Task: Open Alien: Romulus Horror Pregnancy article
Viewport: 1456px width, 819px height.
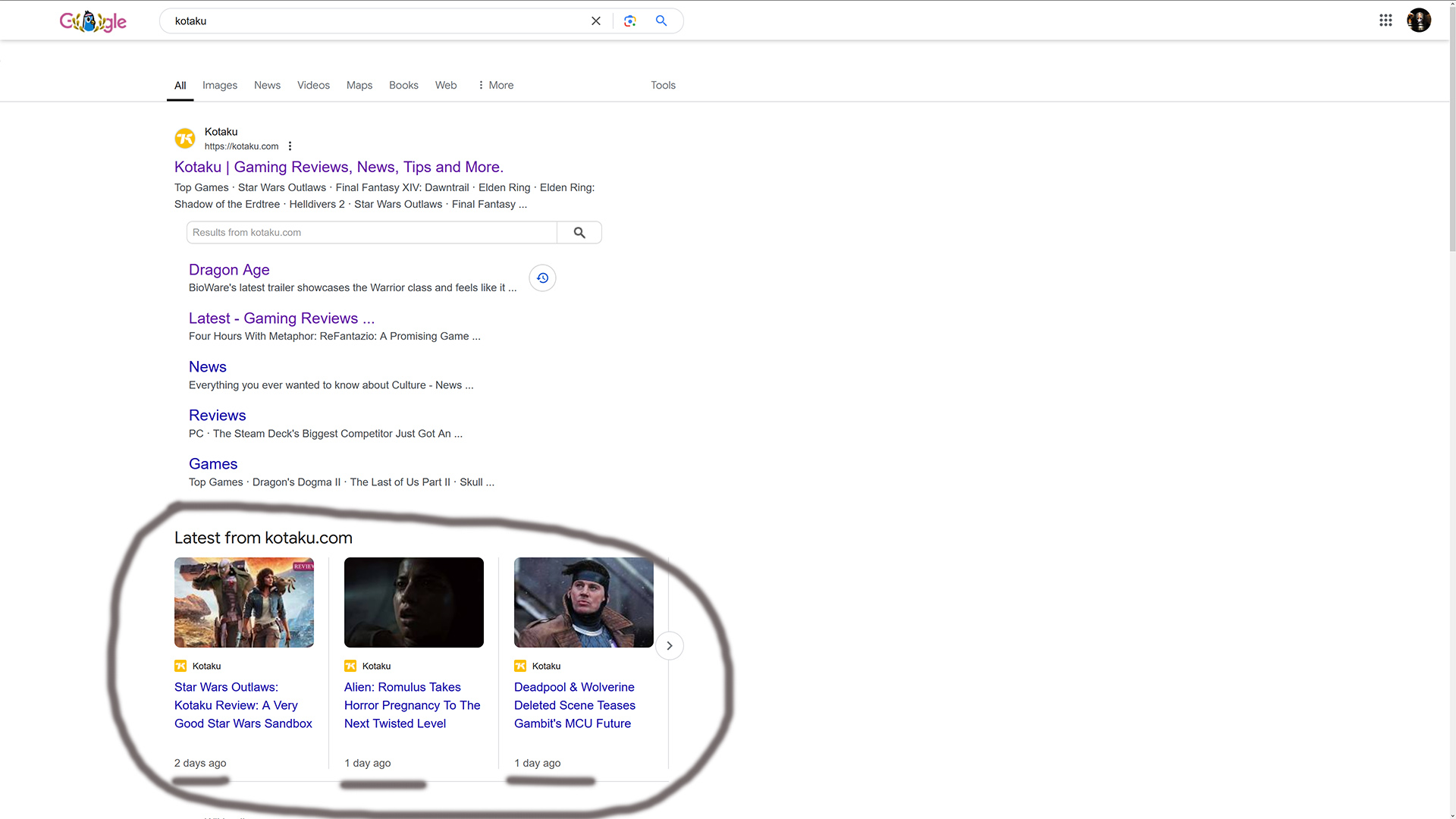Action: [413, 705]
